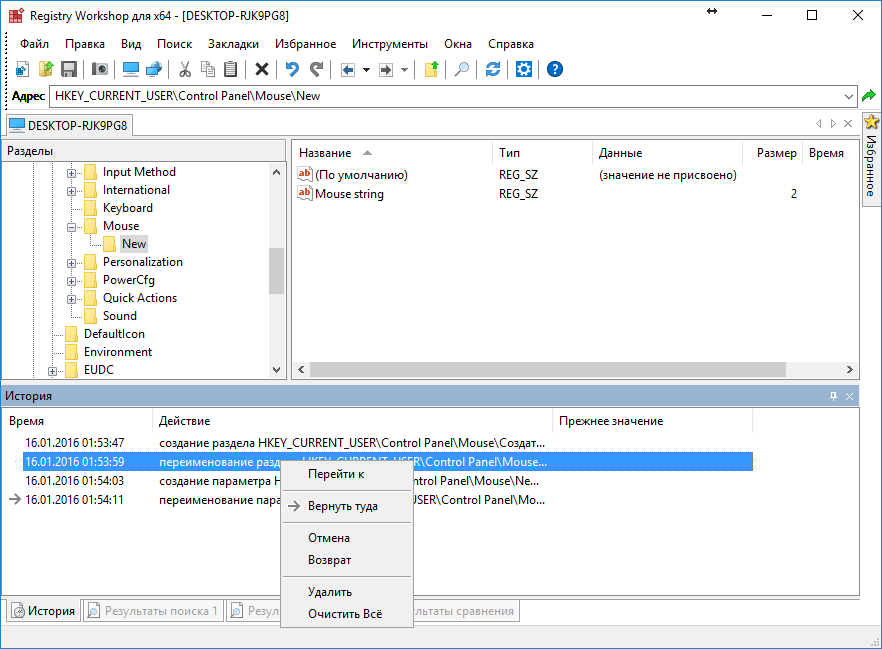Collapse the Mouse tree node

click(71, 227)
